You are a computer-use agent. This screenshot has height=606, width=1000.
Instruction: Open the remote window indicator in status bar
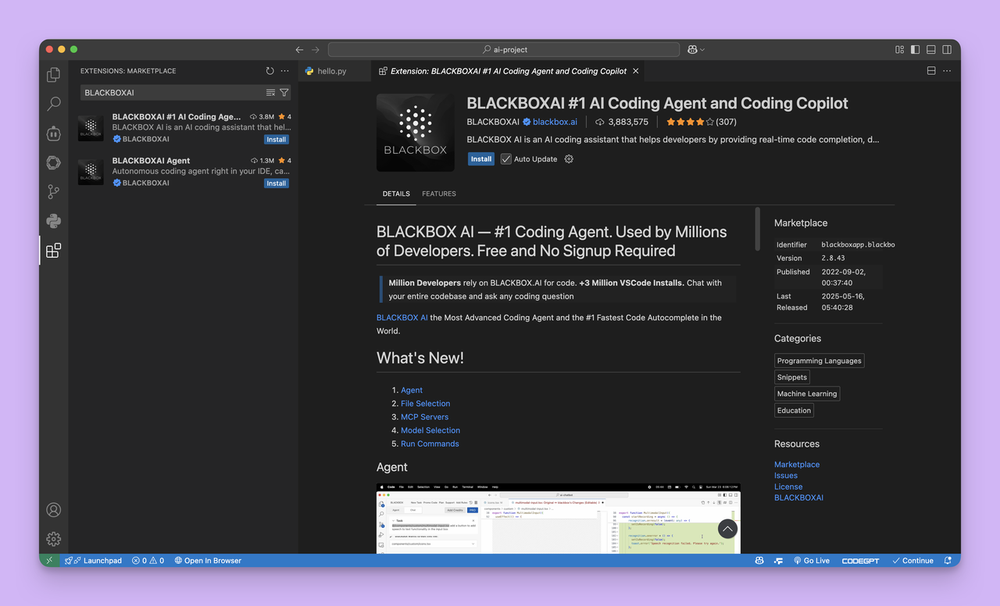49,560
